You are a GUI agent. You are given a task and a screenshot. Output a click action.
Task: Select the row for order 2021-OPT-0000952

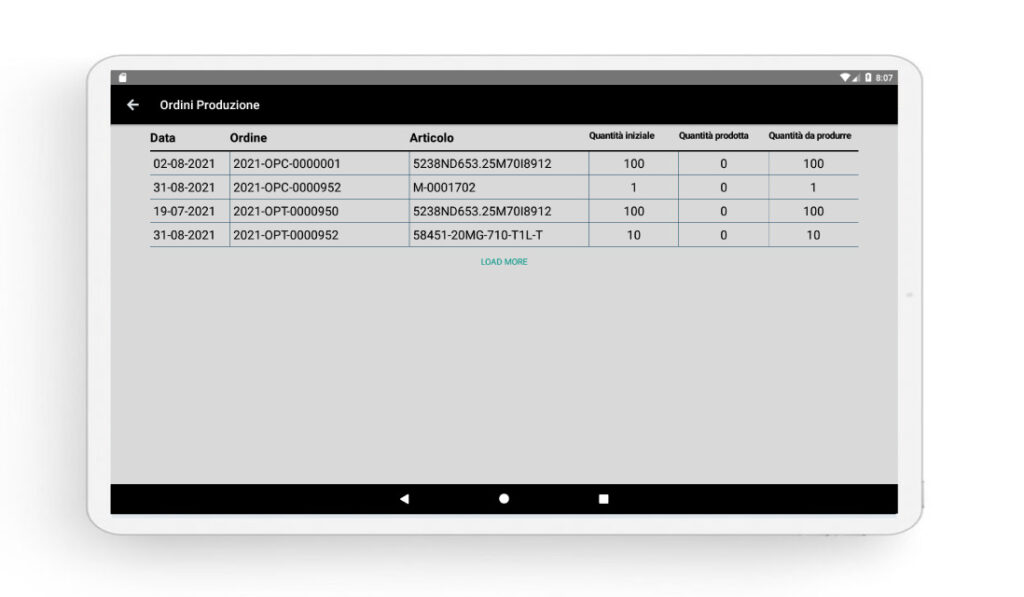coord(289,235)
